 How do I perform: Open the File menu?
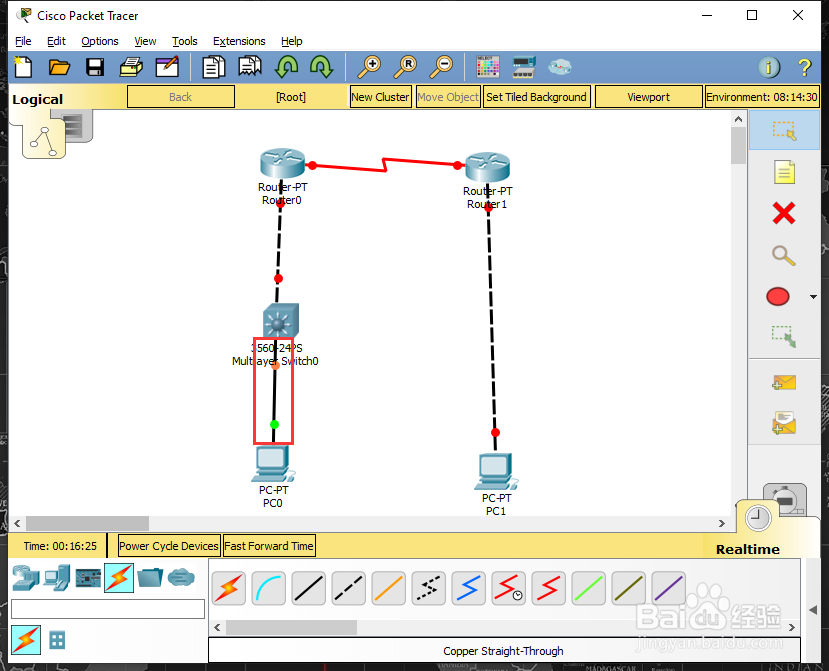tap(23, 41)
